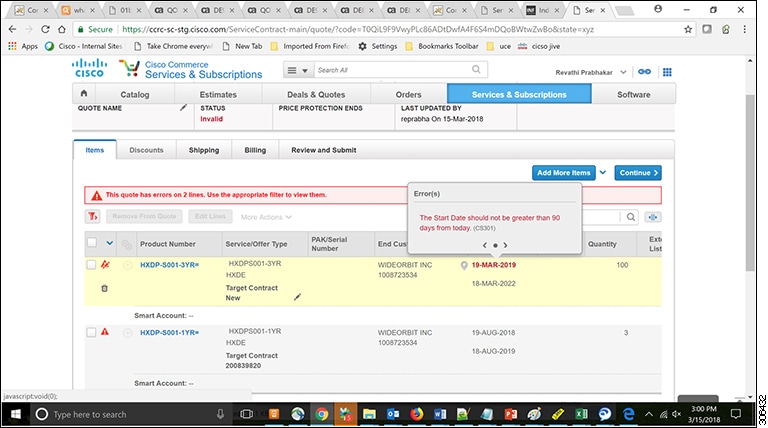The width and height of the screenshot is (768, 428).
Task: Open the Orders tab
Action: (408, 95)
